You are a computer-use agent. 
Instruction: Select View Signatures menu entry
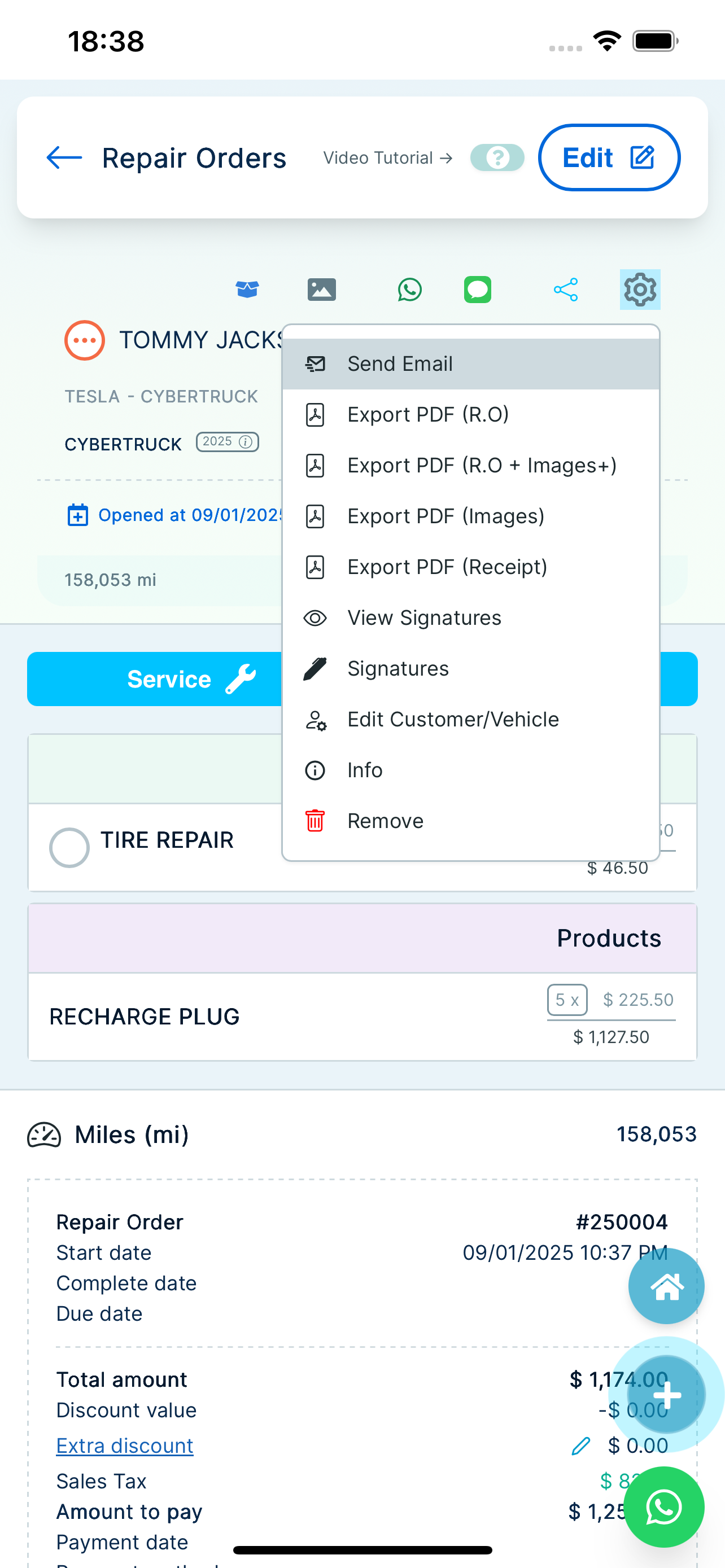click(x=471, y=618)
